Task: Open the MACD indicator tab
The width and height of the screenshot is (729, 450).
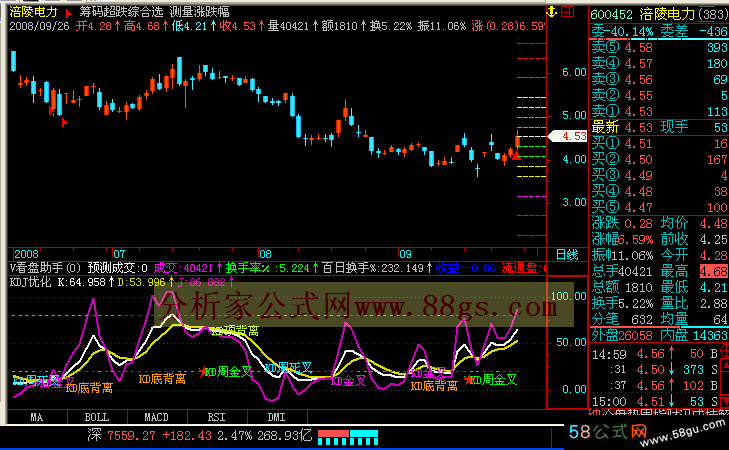Action: [157, 417]
